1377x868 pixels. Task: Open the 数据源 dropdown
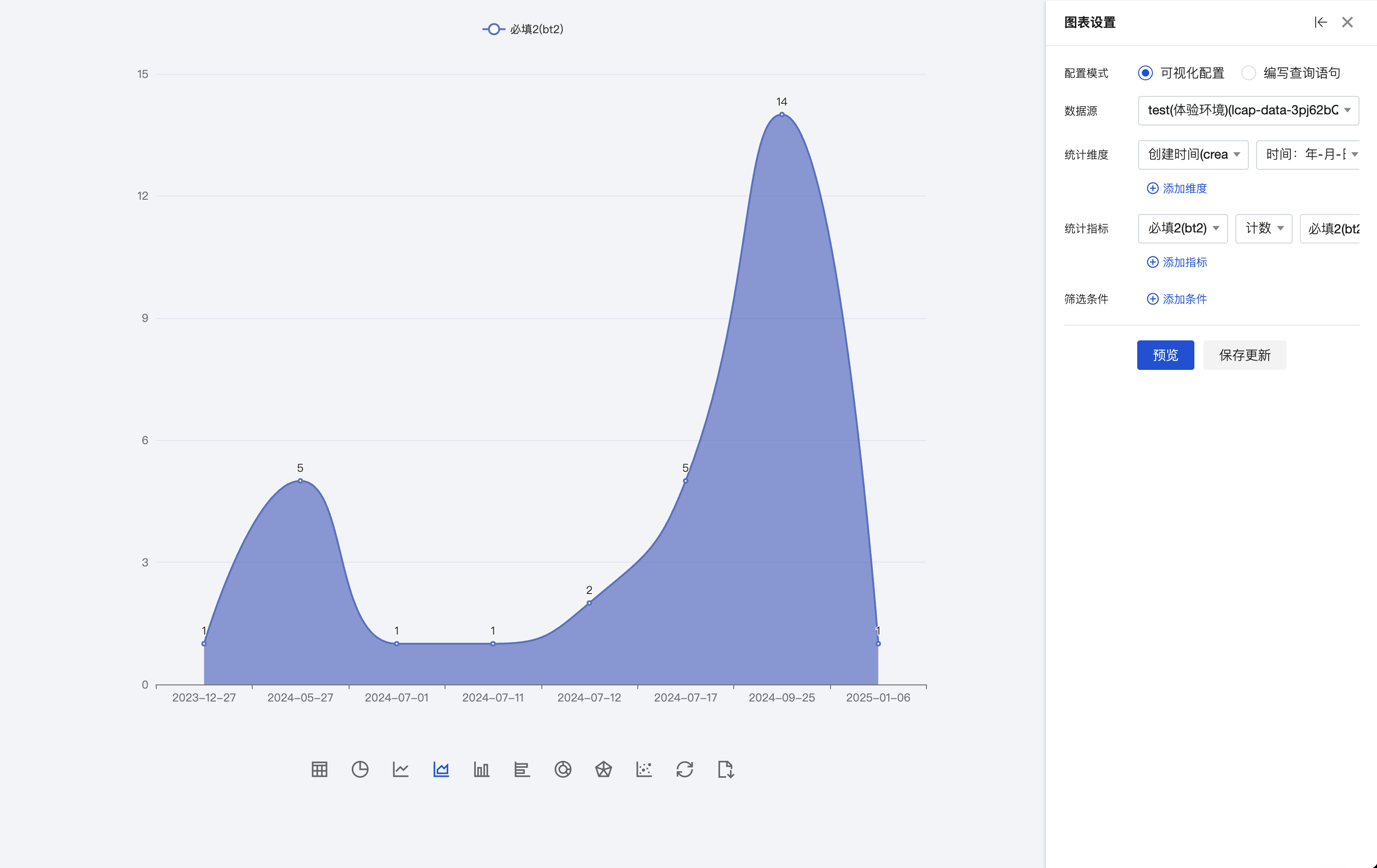click(x=1248, y=110)
